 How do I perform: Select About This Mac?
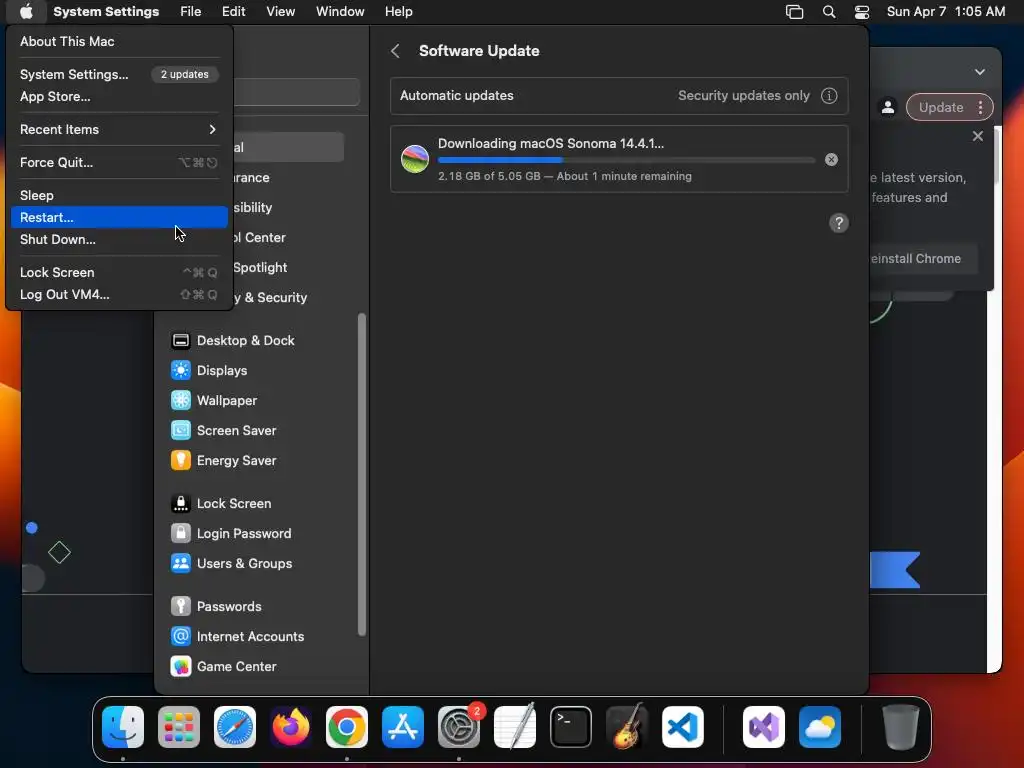tap(119, 41)
